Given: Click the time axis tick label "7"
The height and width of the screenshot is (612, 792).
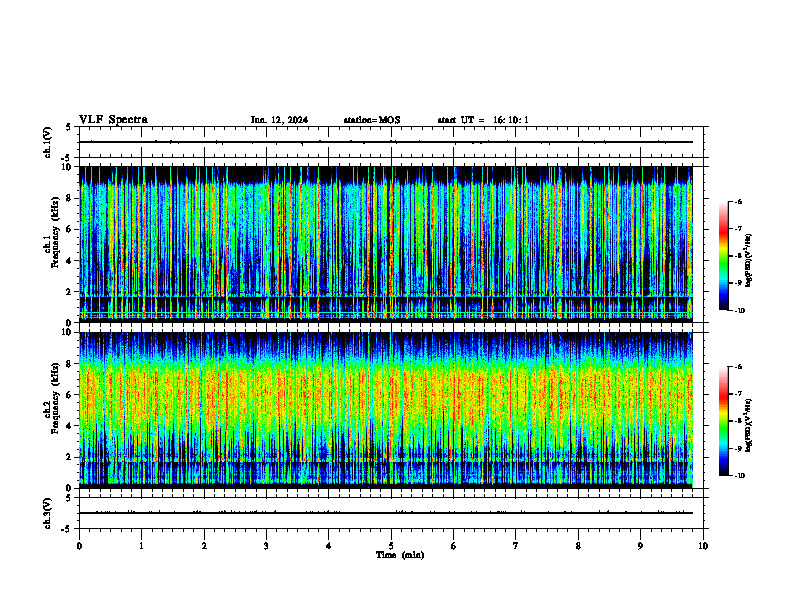Looking at the screenshot, I should pos(516,546).
